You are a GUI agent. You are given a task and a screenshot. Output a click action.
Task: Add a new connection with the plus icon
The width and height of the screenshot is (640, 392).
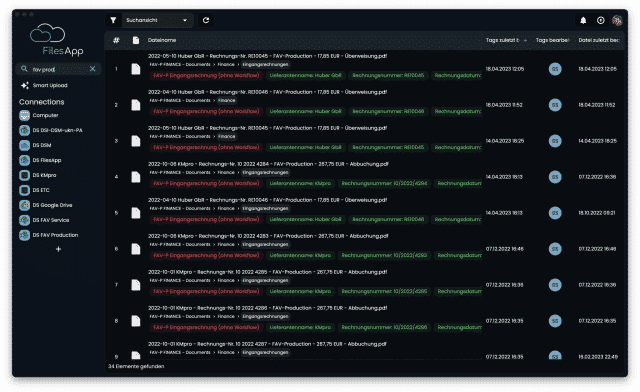click(58, 249)
